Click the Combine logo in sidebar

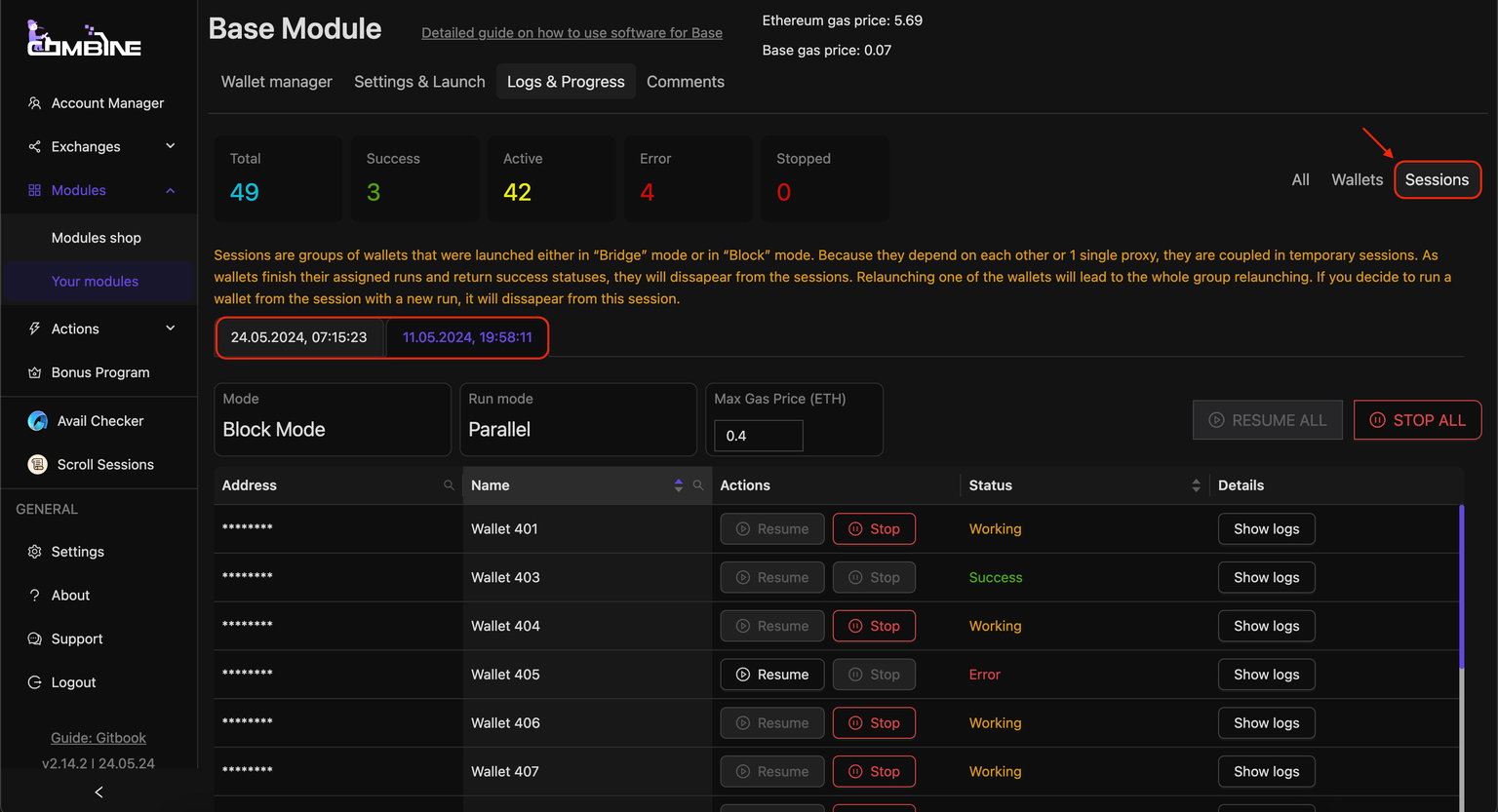pyautogui.click(x=84, y=39)
